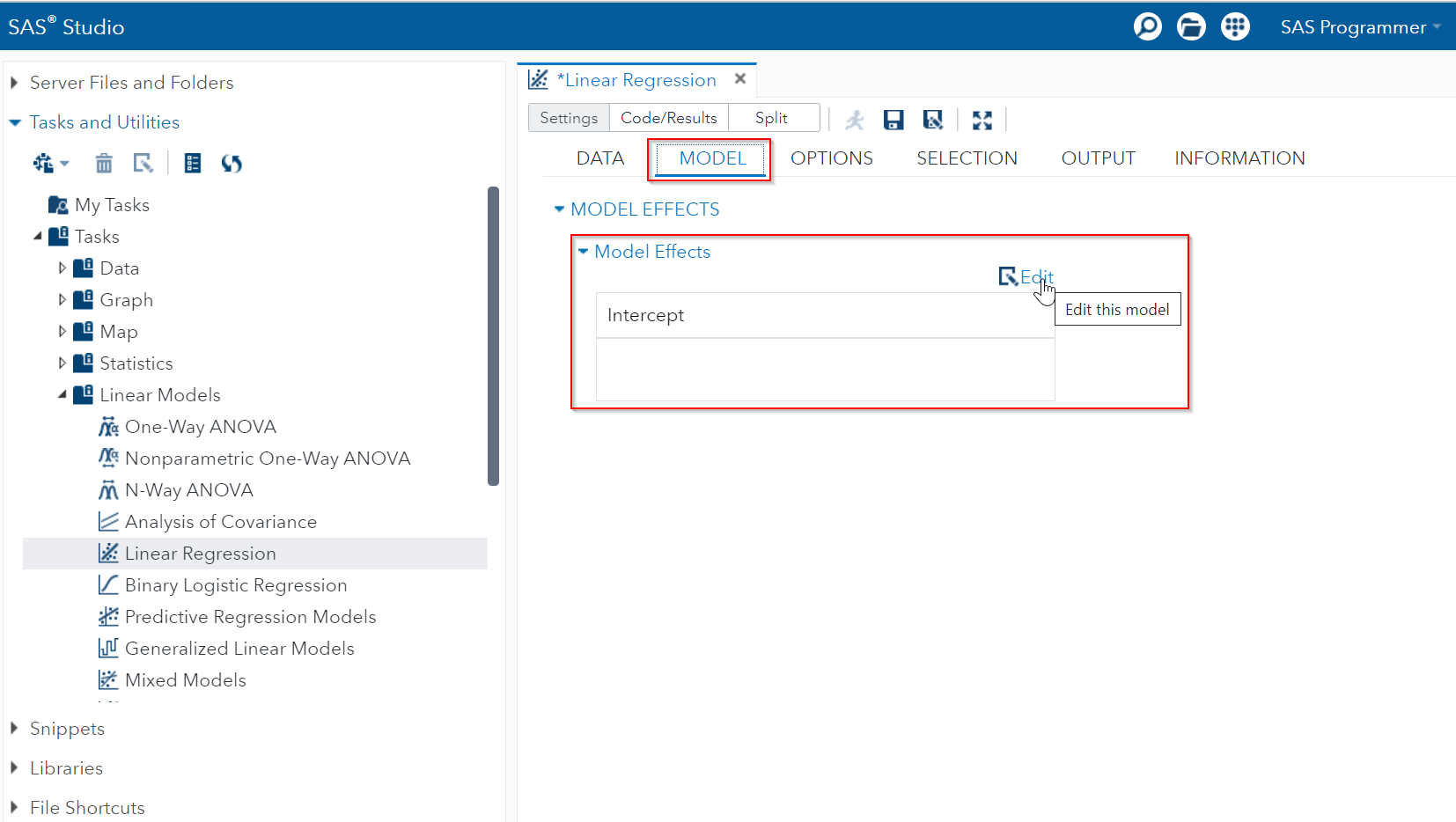Switch to the OPTIONS tab
The width and height of the screenshot is (1456, 822).
(x=831, y=158)
